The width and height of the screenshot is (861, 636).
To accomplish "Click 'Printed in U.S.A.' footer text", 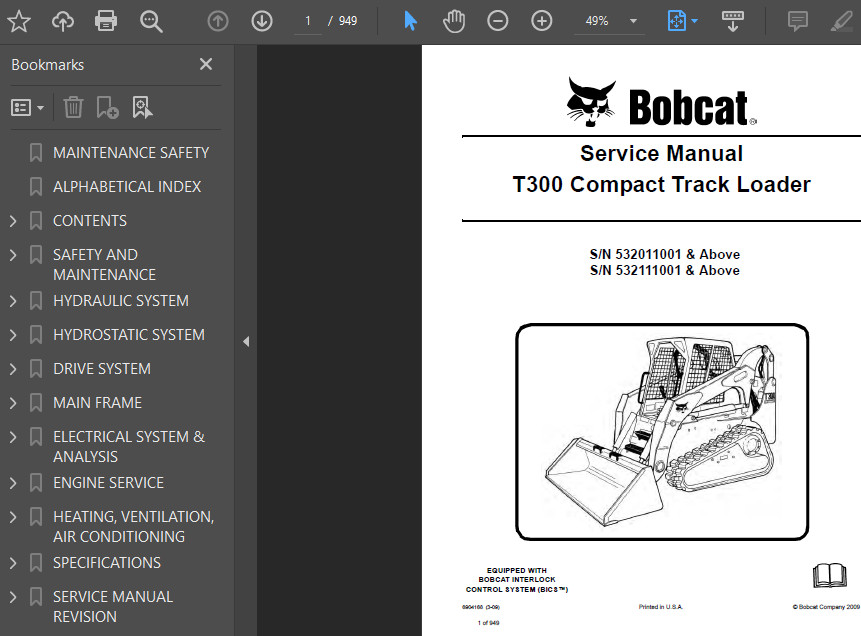I will 661,607.
